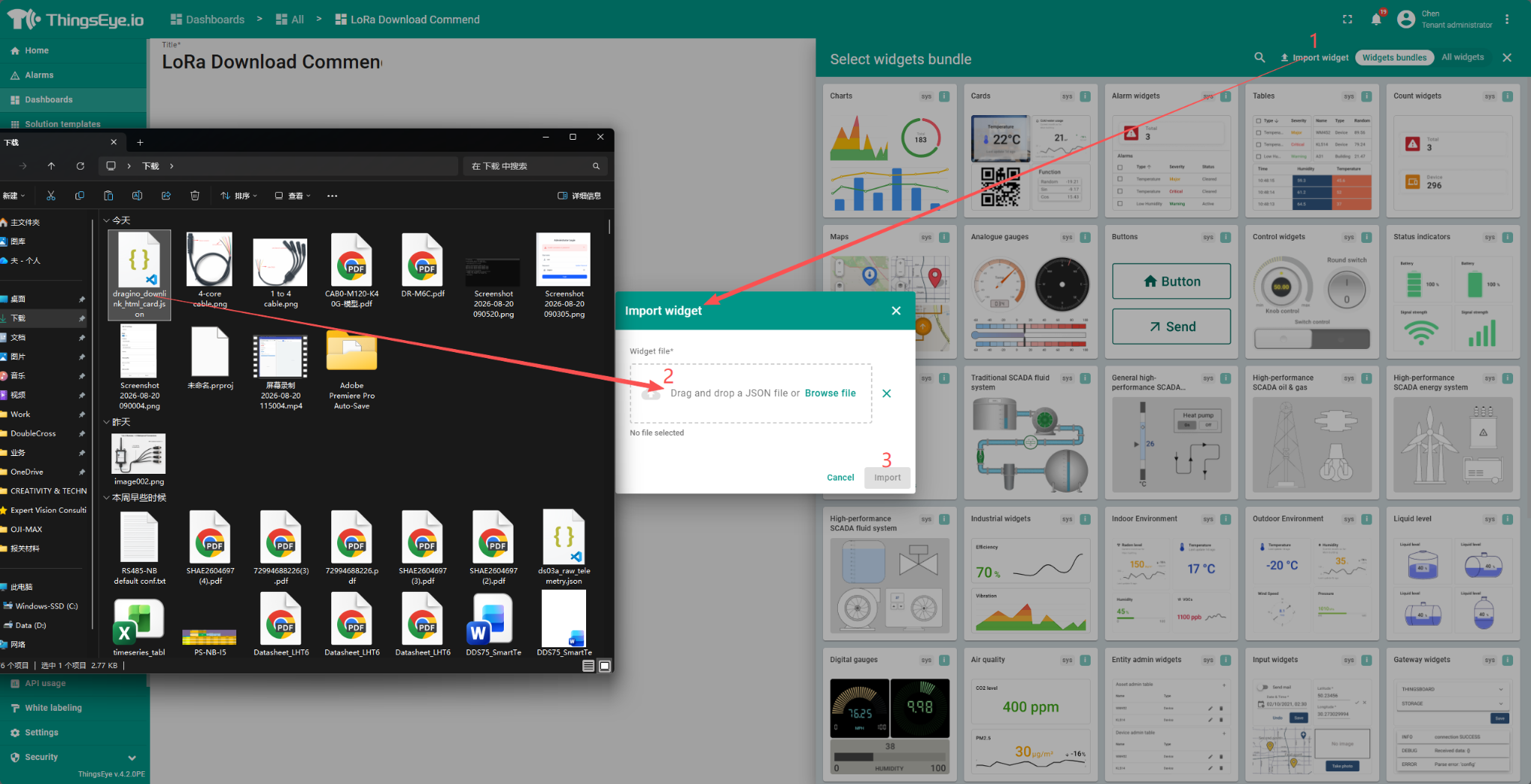Viewport: 1531px width, 784px height.
Task: Open the three-dot user menu in ThingsEye header
Action: coord(1507,19)
